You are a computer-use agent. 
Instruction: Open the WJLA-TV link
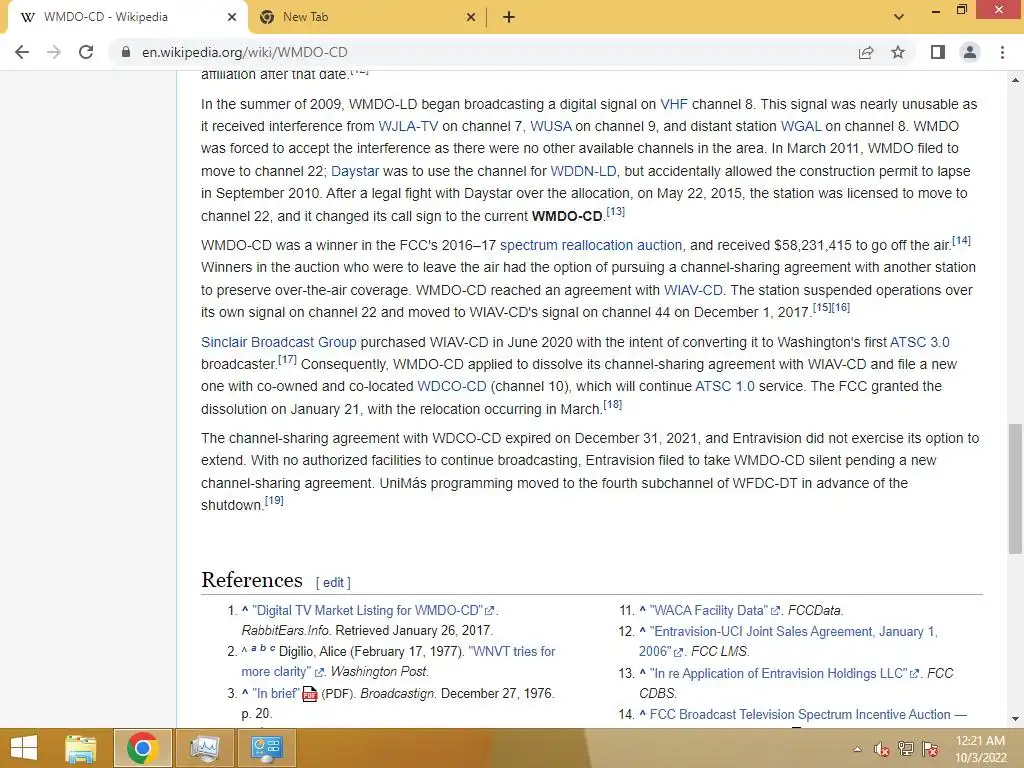[x=408, y=126]
